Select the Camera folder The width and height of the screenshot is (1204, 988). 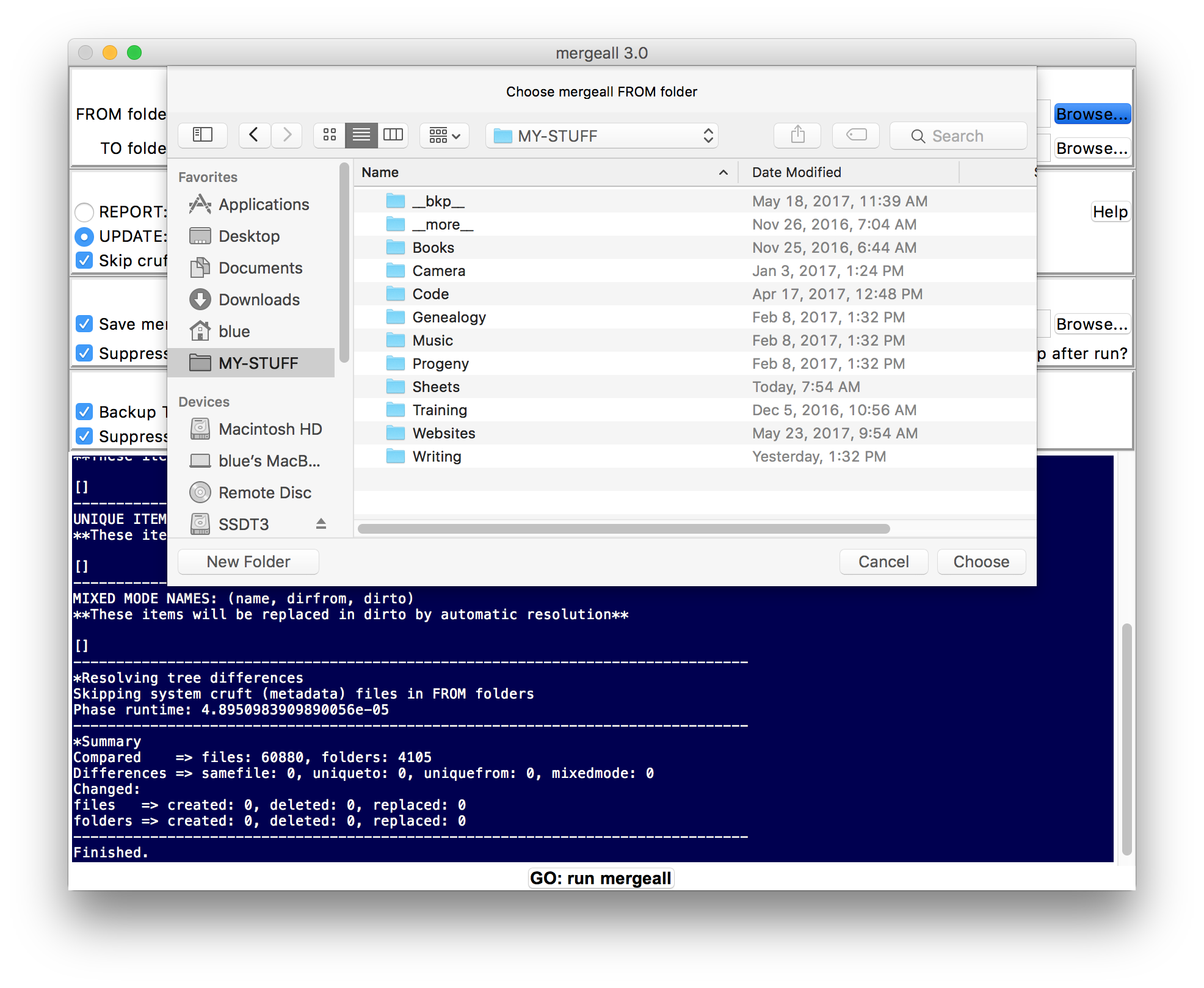(695, 271)
